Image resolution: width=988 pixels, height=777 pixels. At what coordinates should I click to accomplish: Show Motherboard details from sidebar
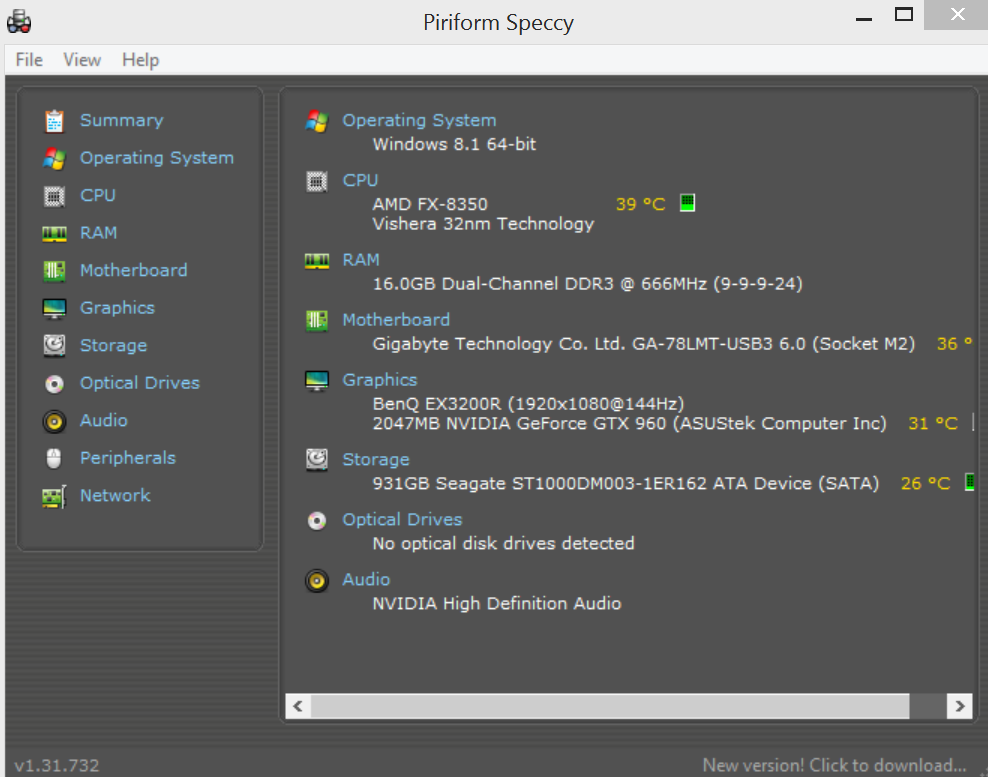coord(134,270)
